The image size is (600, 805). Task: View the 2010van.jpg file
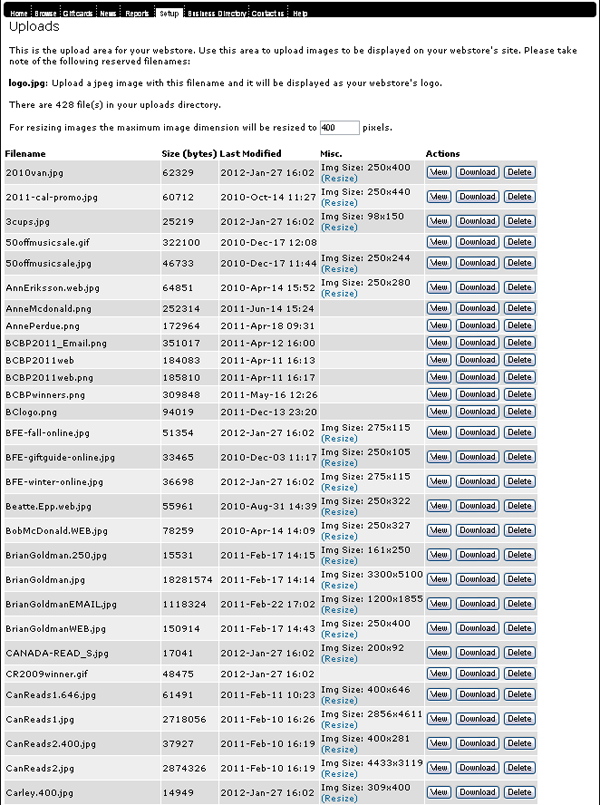click(x=438, y=172)
